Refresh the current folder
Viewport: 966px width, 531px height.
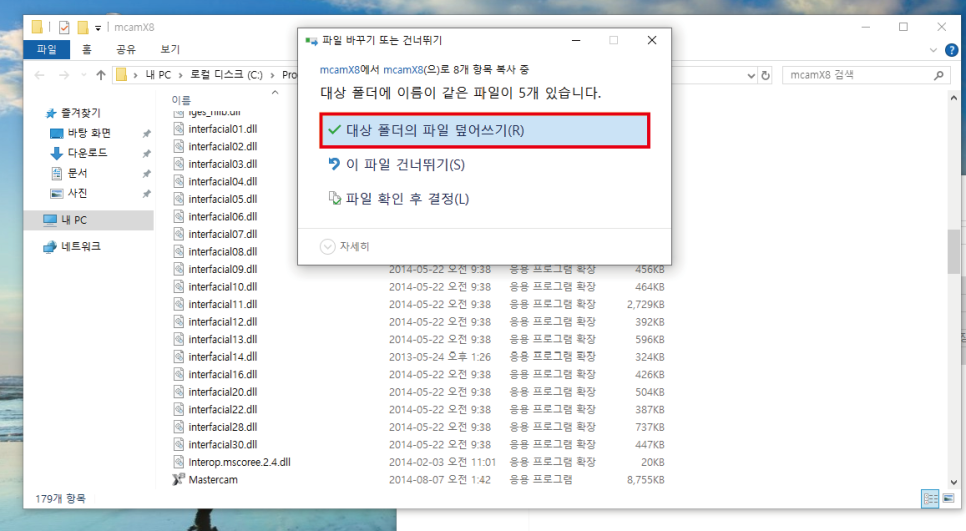(765, 75)
